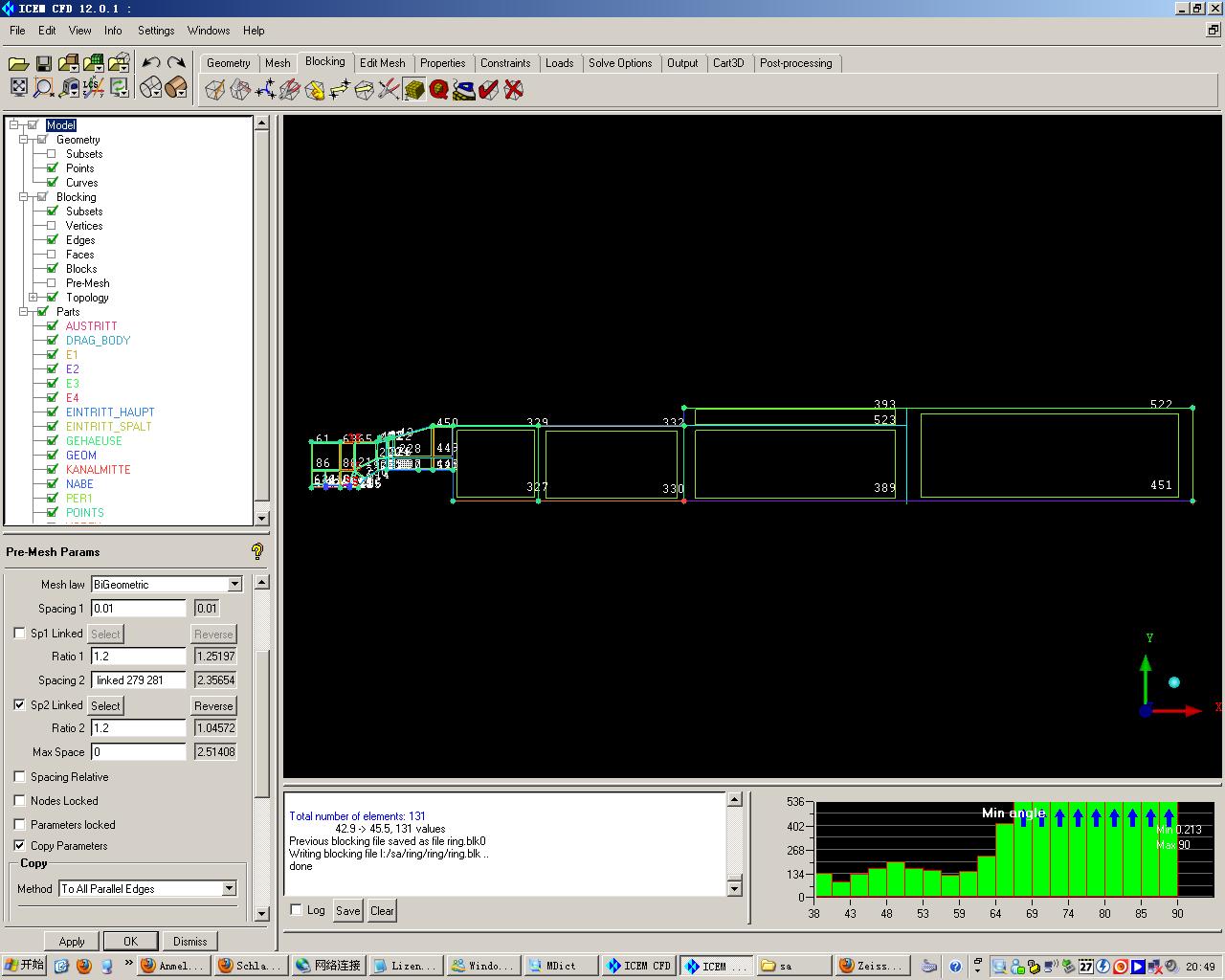Click the Redo arrow icon
The height and width of the screenshot is (980, 1225).
[176, 63]
